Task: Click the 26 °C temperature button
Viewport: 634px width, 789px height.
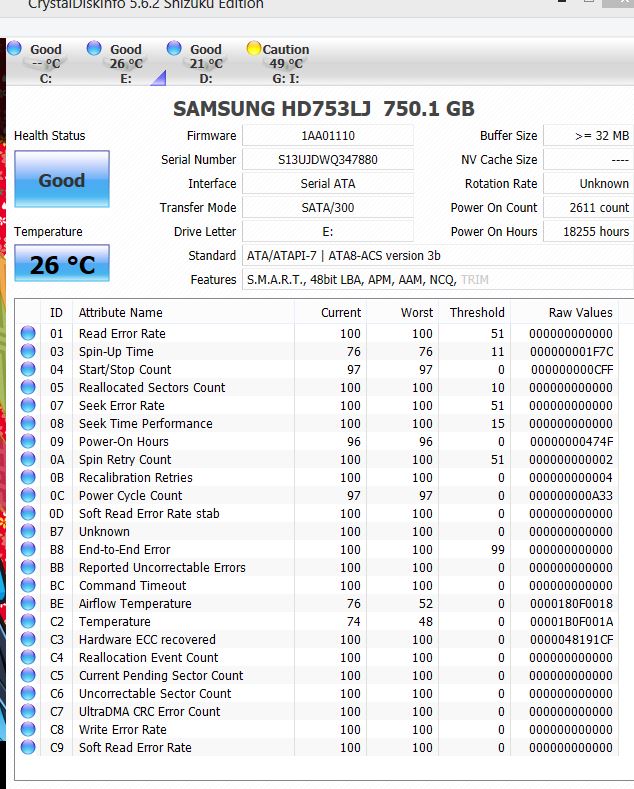Action: [62, 265]
